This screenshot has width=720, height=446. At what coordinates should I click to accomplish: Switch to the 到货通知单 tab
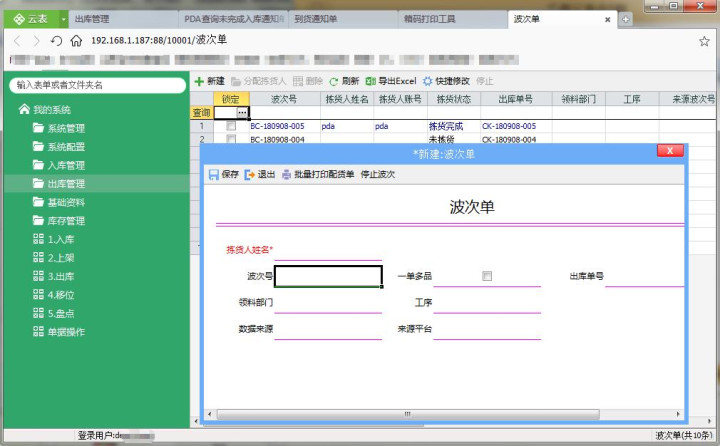(x=316, y=19)
